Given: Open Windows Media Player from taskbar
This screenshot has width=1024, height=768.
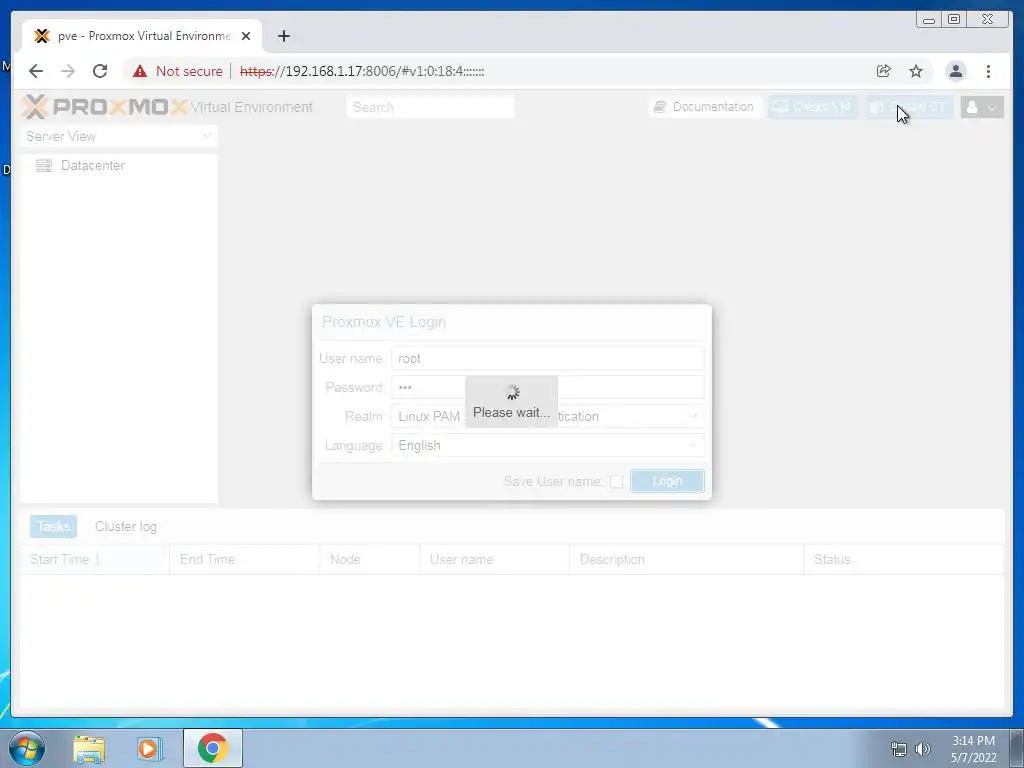Looking at the screenshot, I should coord(150,748).
